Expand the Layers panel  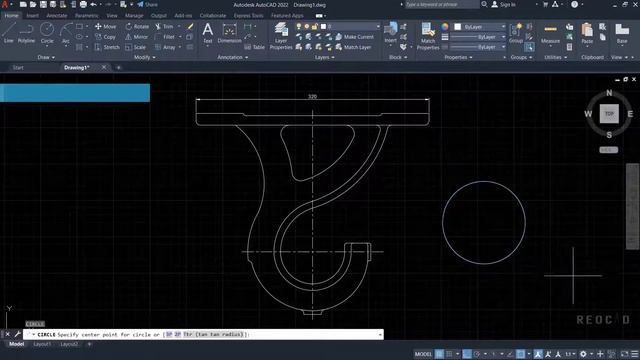coord(324,58)
